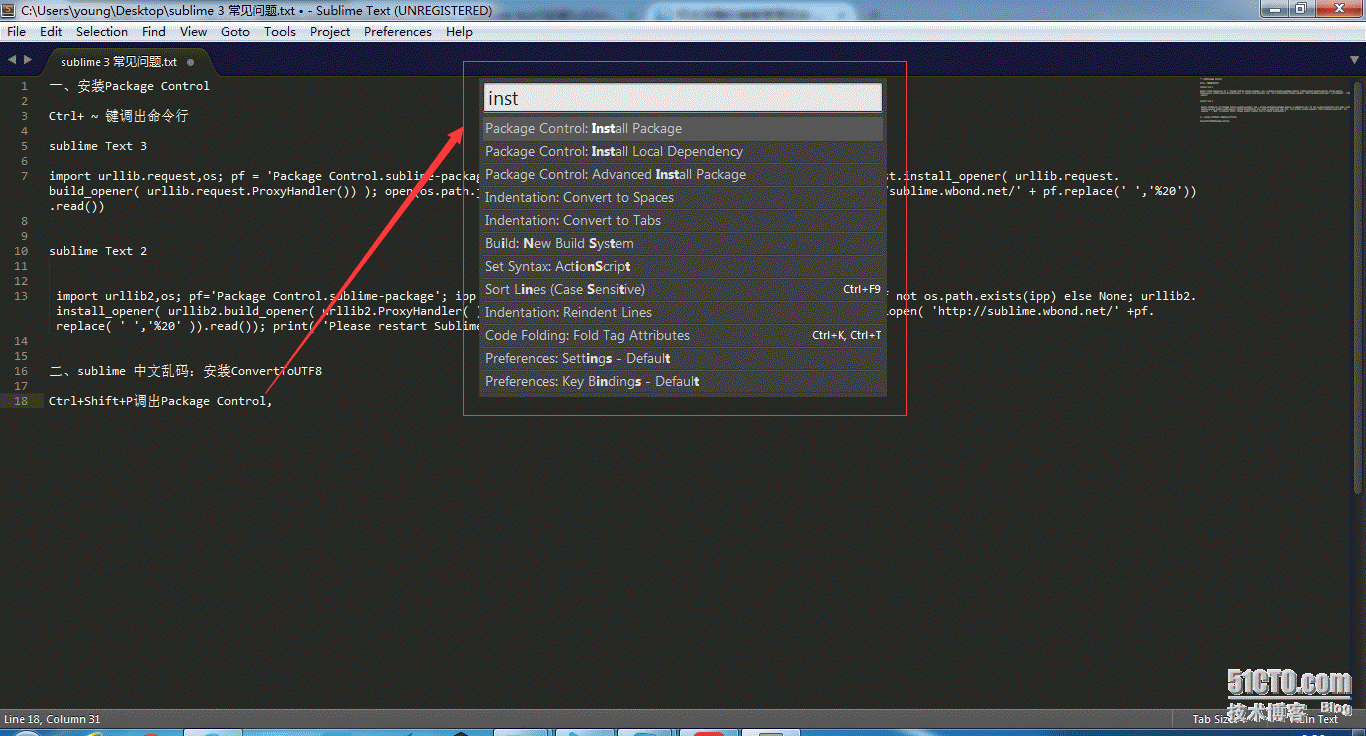Choose 'Set Syntax: ActionScript'
The height and width of the screenshot is (736, 1366).
pos(683,266)
